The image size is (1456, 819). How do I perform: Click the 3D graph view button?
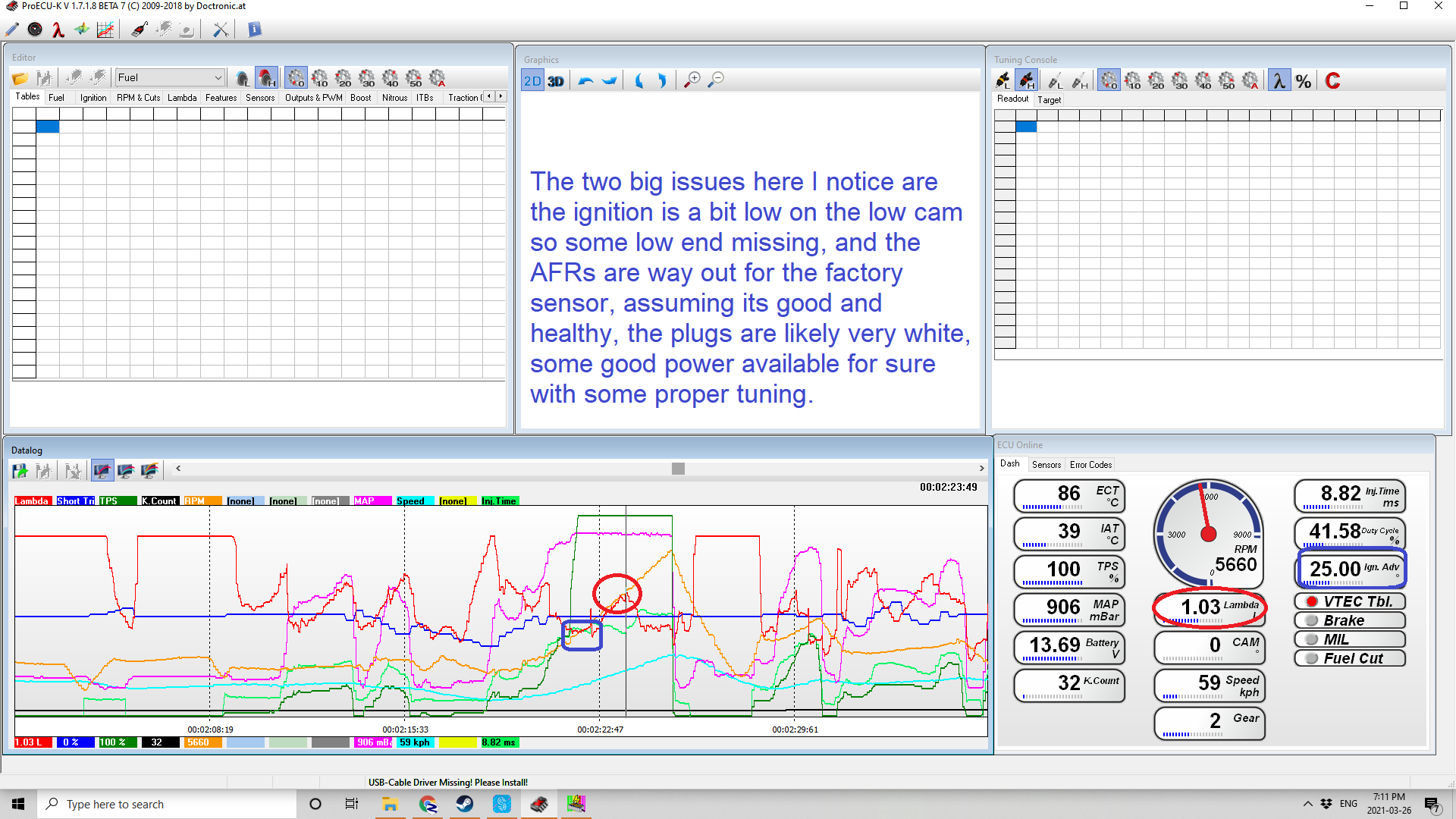pos(556,80)
